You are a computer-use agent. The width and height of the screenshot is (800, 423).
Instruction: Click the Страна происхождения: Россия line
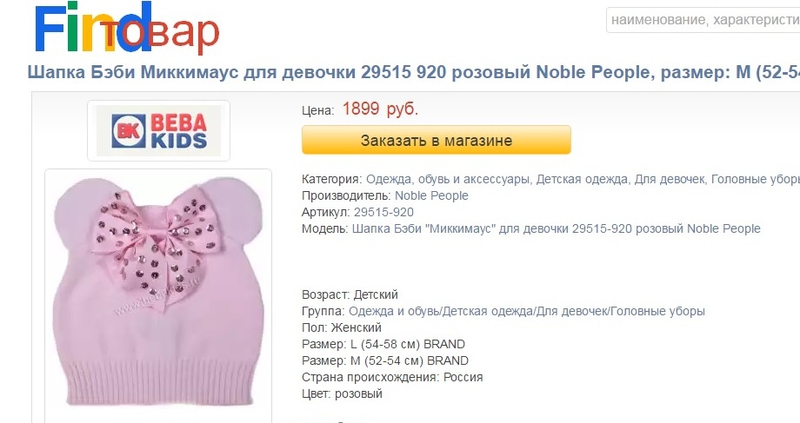coord(392,377)
